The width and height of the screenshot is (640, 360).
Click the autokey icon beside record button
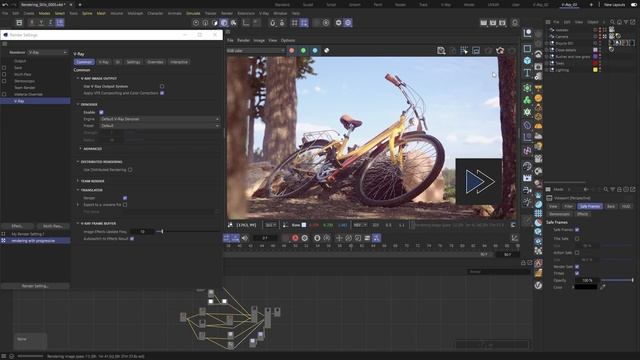(x=304, y=238)
